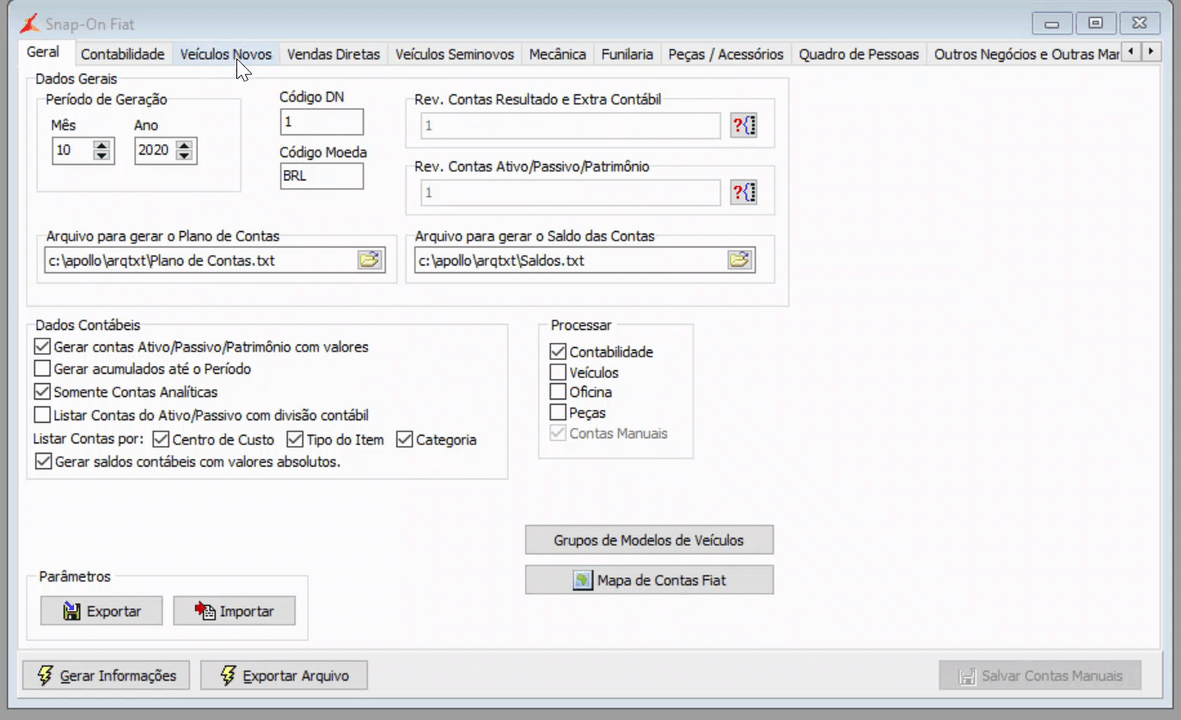This screenshot has width=1181, height=720.
Task: Click the Código Moeda field
Action: [322, 175]
